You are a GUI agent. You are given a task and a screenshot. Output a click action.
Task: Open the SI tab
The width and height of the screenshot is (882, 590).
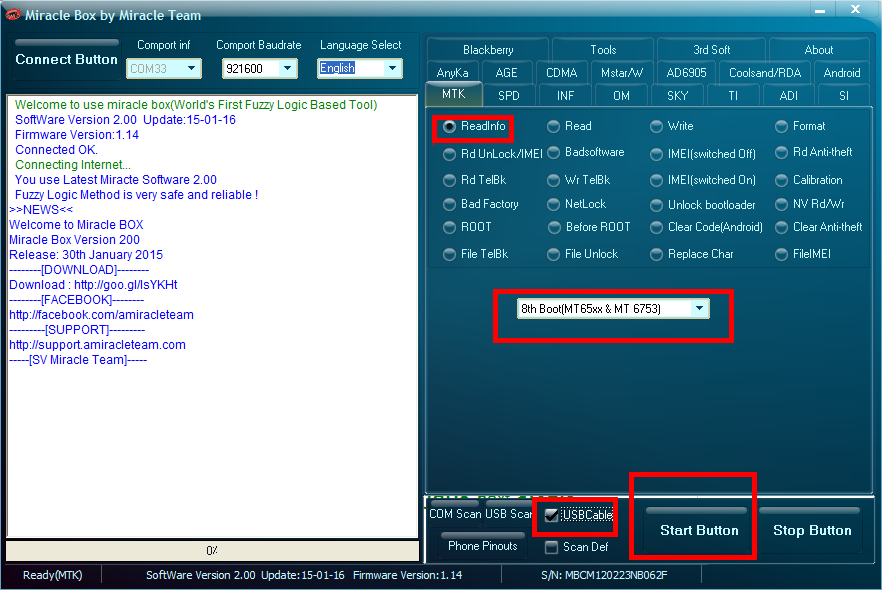(844, 96)
